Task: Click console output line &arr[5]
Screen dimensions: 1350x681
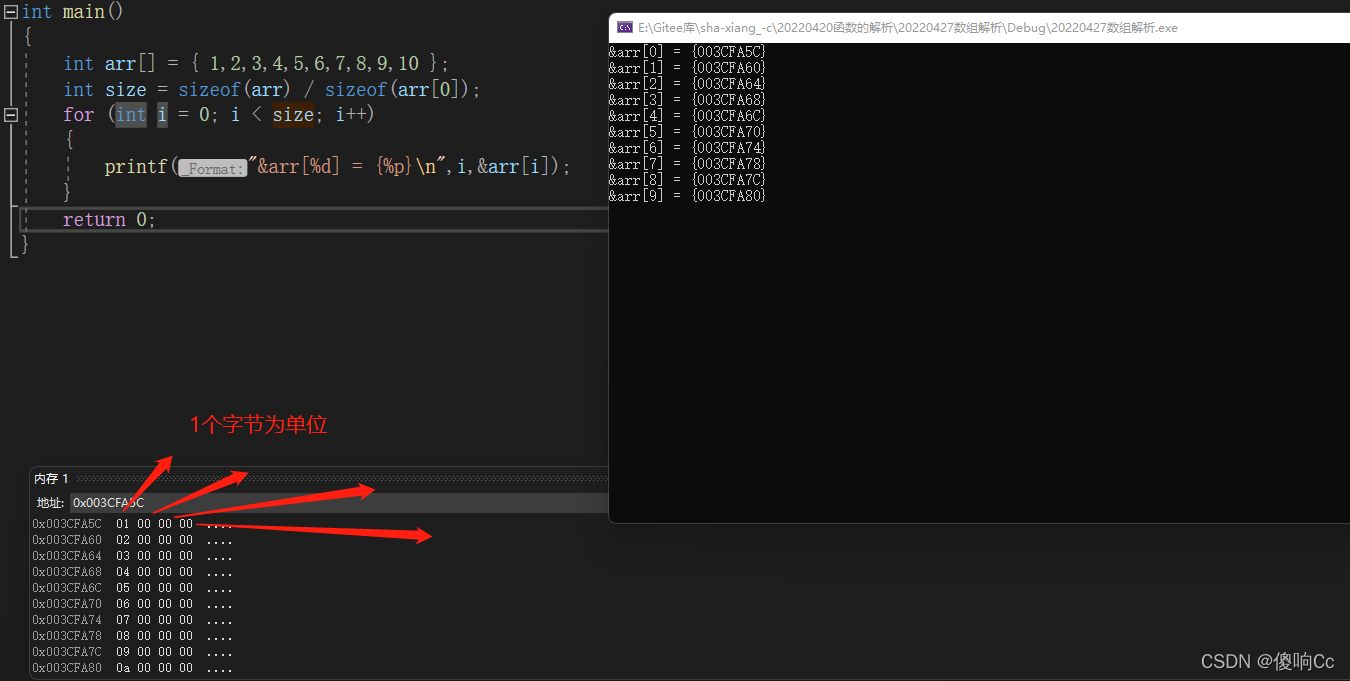Action: click(688, 132)
